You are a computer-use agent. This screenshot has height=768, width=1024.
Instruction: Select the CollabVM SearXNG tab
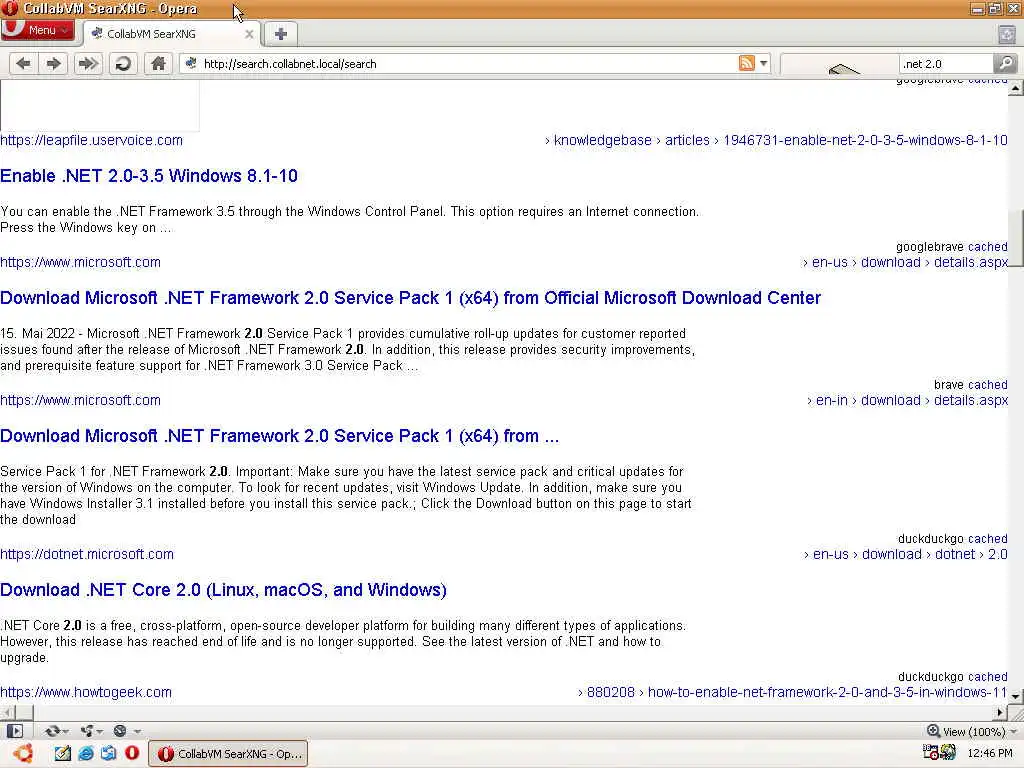pos(172,34)
